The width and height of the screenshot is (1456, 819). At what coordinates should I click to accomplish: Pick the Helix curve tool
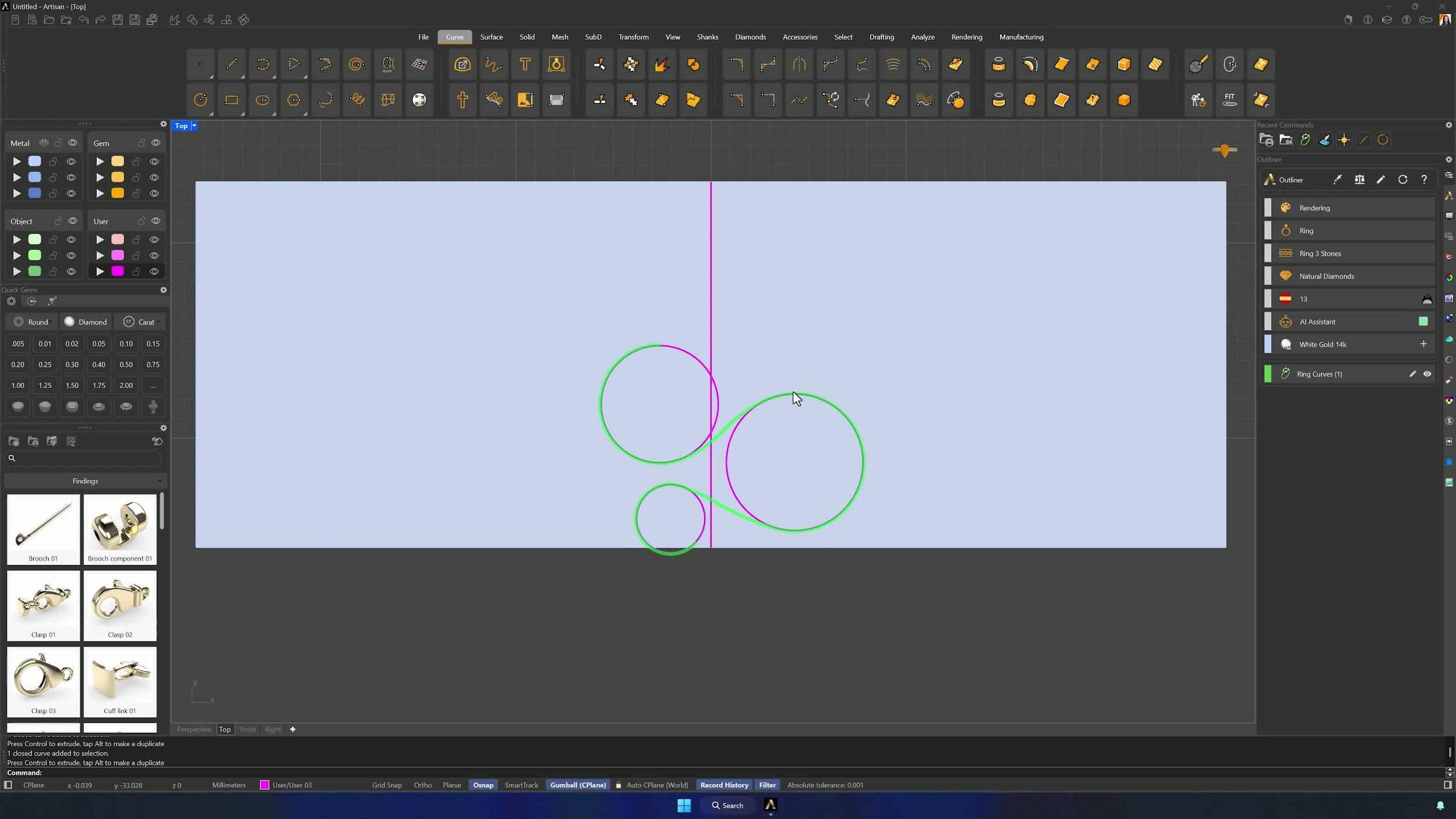pyautogui.click(x=356, y=100)
